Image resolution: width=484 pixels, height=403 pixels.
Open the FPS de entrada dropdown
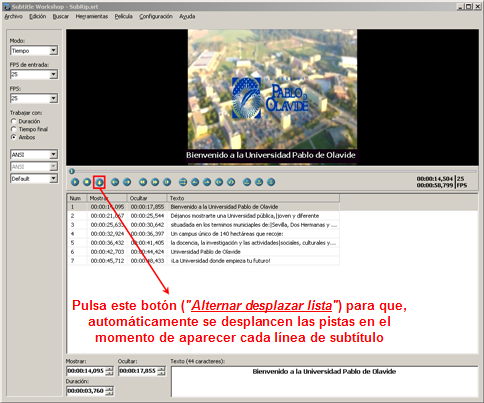pos(34,74)
